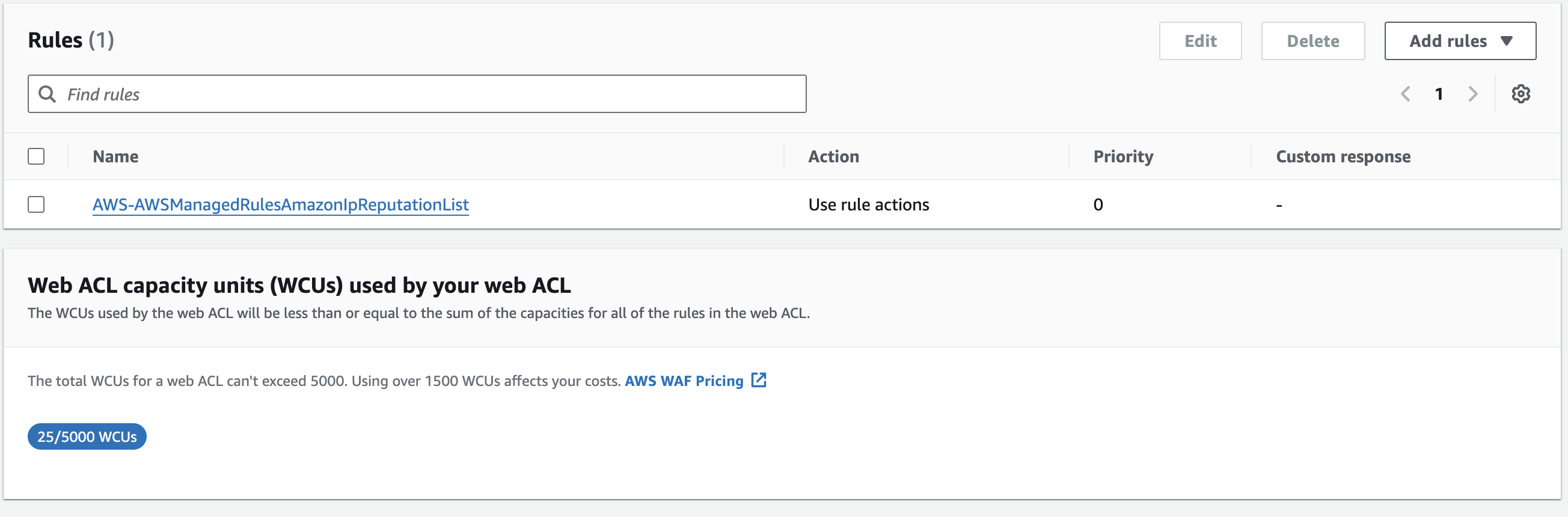Open table preferences gear icon
The width and height of the screenshot is (1568, 517).
click(x=1520, y=94)
